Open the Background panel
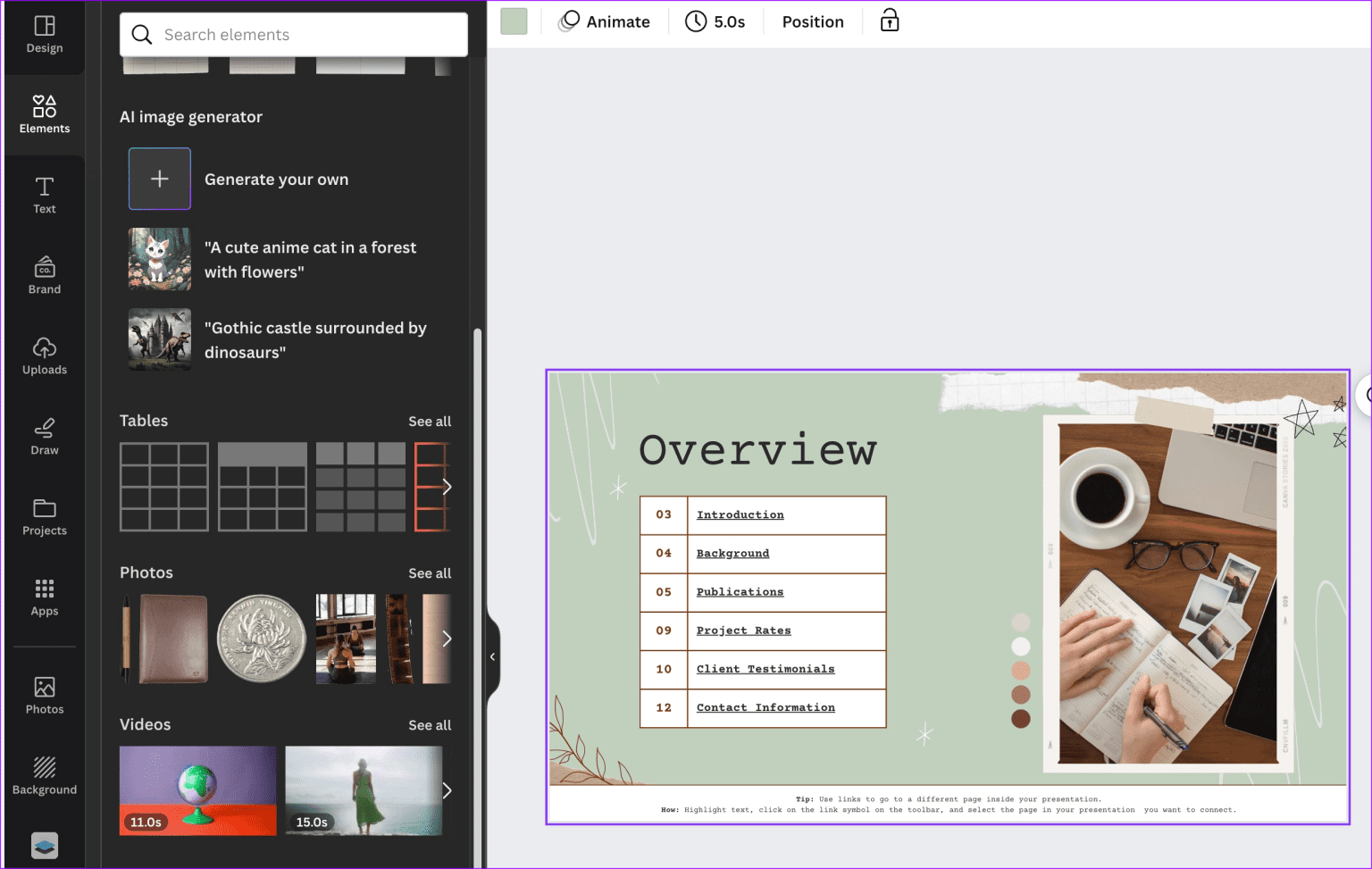 pos(44,774)
